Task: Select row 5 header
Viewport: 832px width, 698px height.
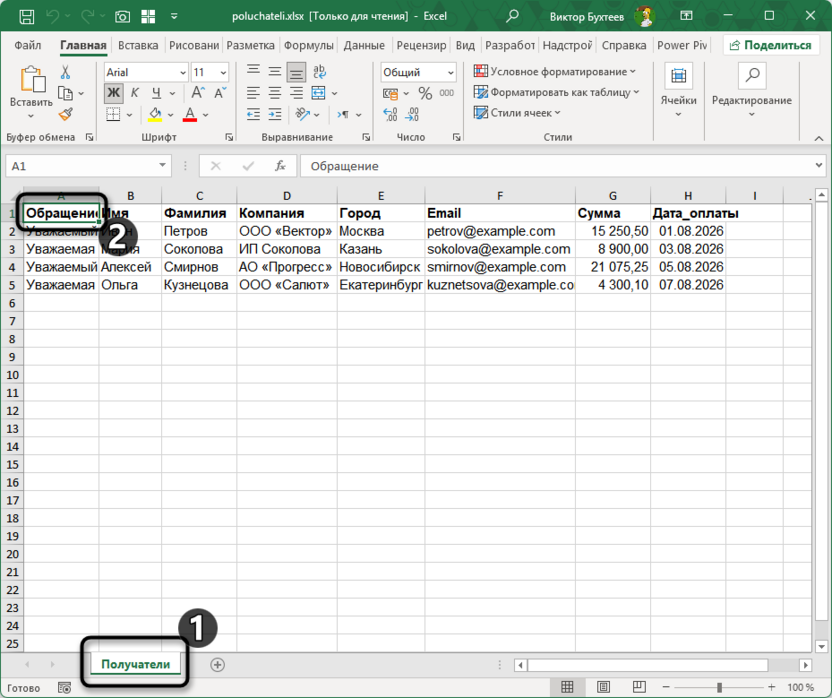Action: tap(12, 285)
